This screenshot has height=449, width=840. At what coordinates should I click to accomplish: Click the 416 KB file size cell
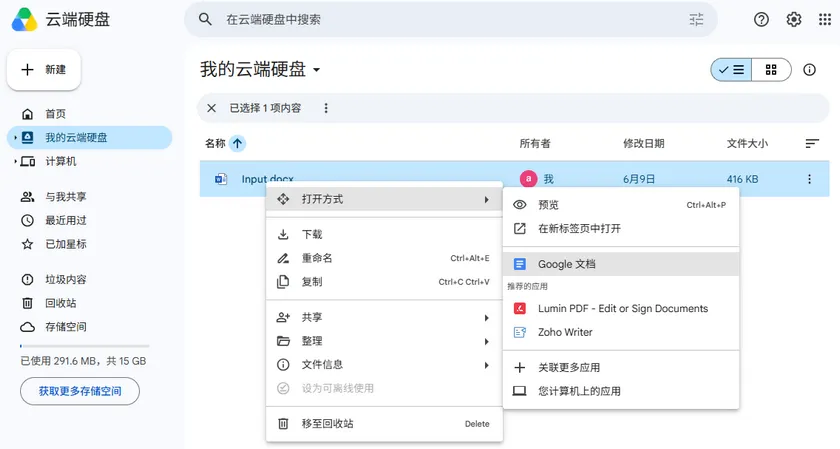click(742, 179)
